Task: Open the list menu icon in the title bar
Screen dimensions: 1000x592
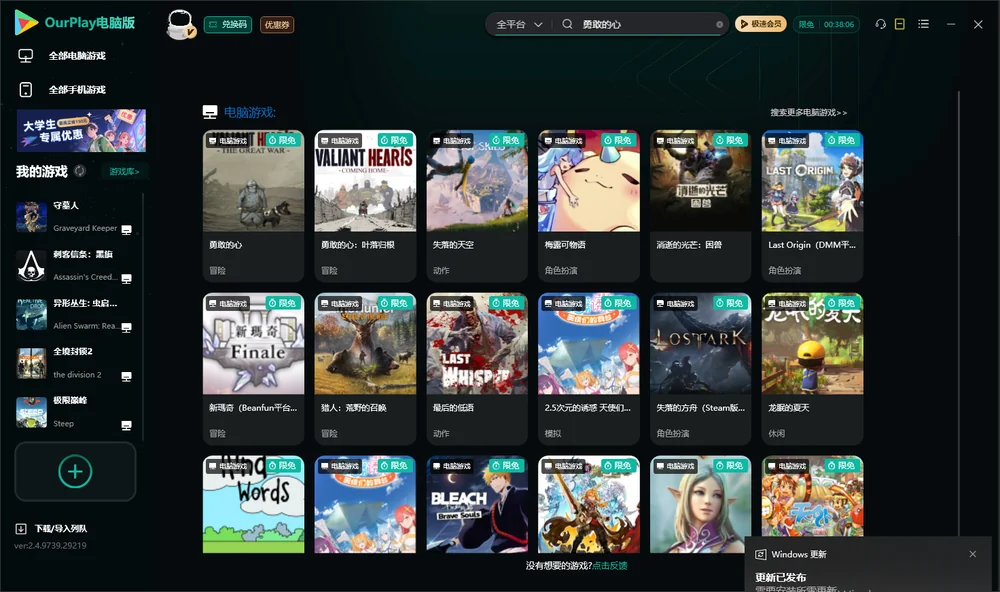Action: point(923,24)
